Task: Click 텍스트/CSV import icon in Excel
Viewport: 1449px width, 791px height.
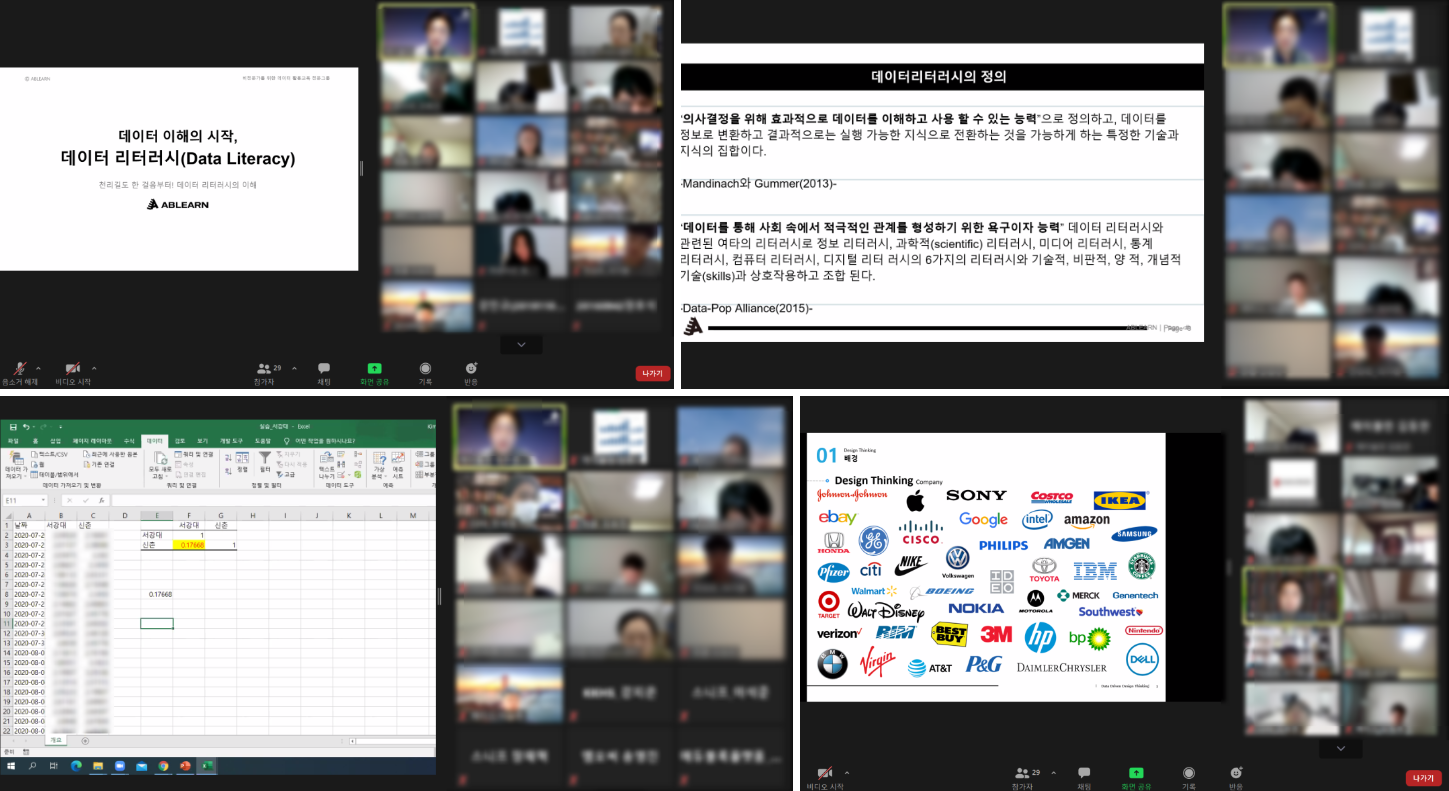Action: [x=50, y=454]
